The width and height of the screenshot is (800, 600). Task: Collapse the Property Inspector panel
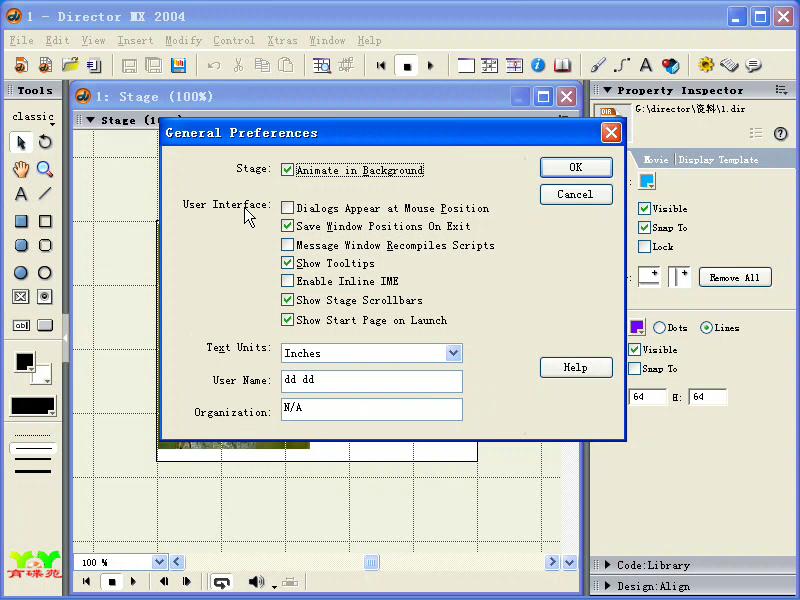coord(607,90)
